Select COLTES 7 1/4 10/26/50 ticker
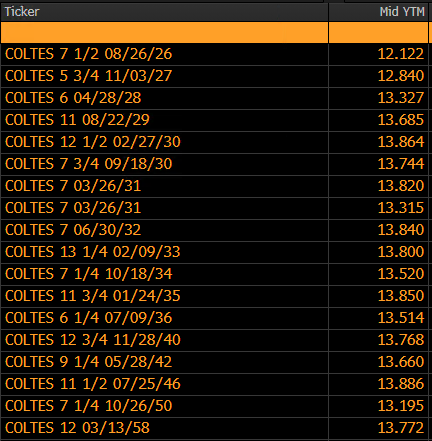This screenshot has height=441, width=432. tap(88, 406)
